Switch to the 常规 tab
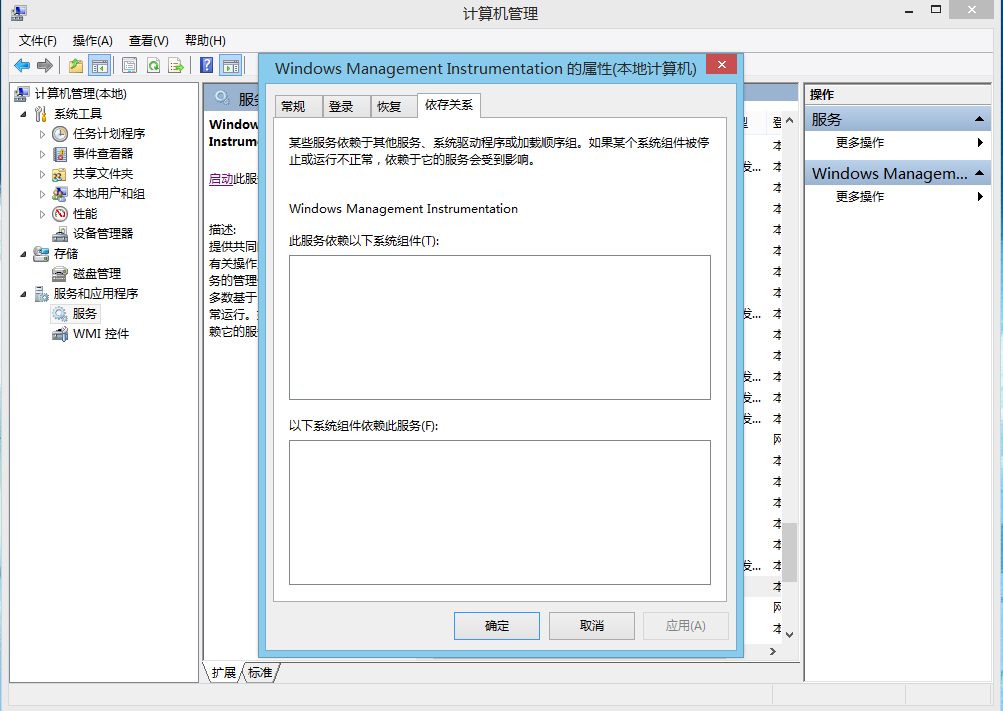 (298, 106)
